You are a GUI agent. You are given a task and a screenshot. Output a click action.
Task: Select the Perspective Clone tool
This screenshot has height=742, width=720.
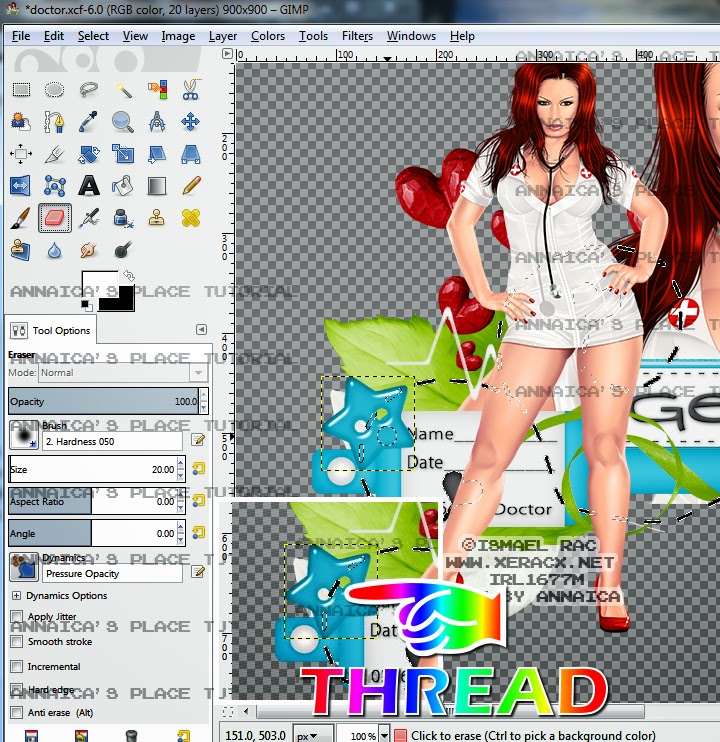click(21, 250)
